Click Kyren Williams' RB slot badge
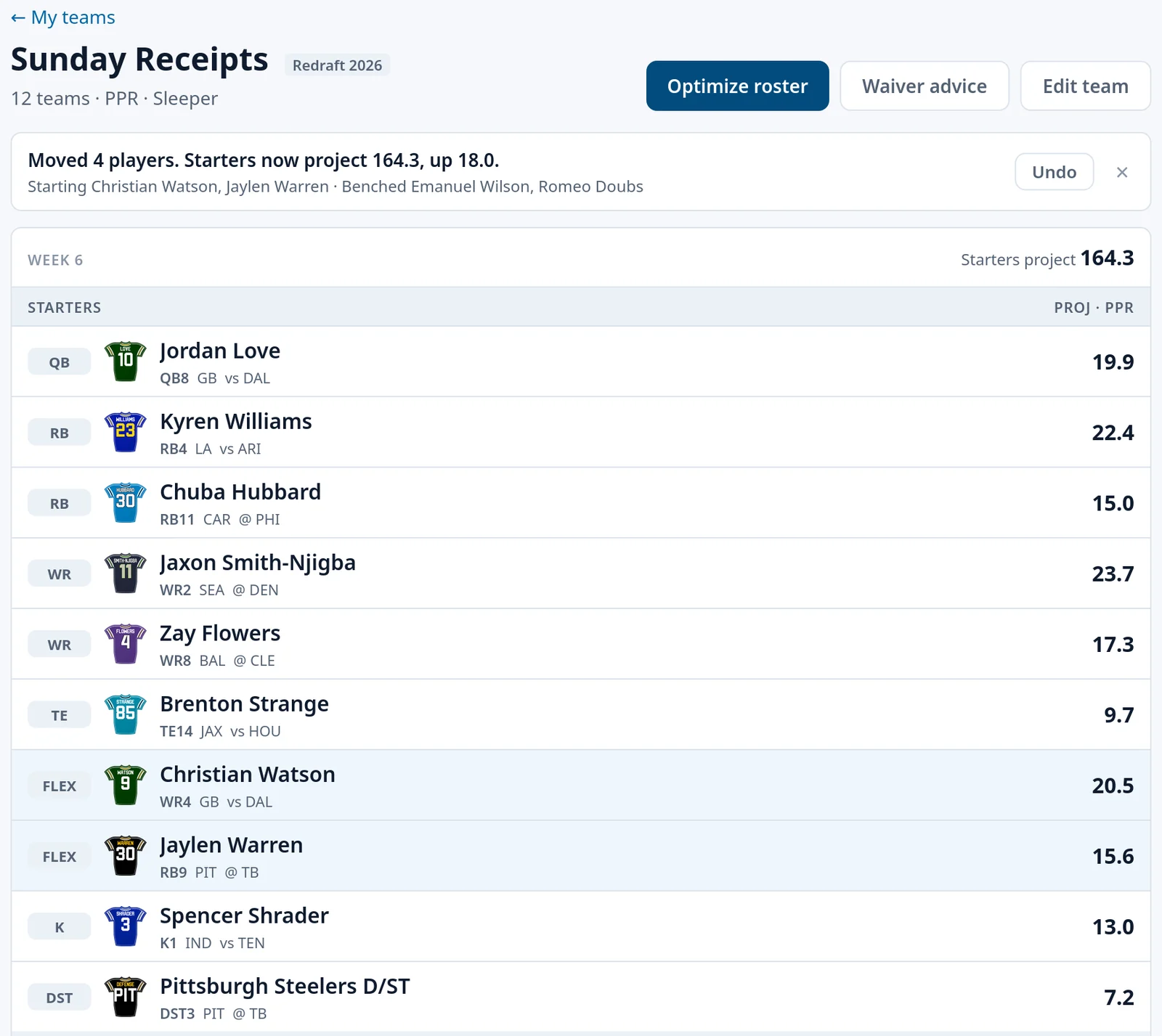Viewport: 1162px width, 1036px height. (x=60, y=433)
